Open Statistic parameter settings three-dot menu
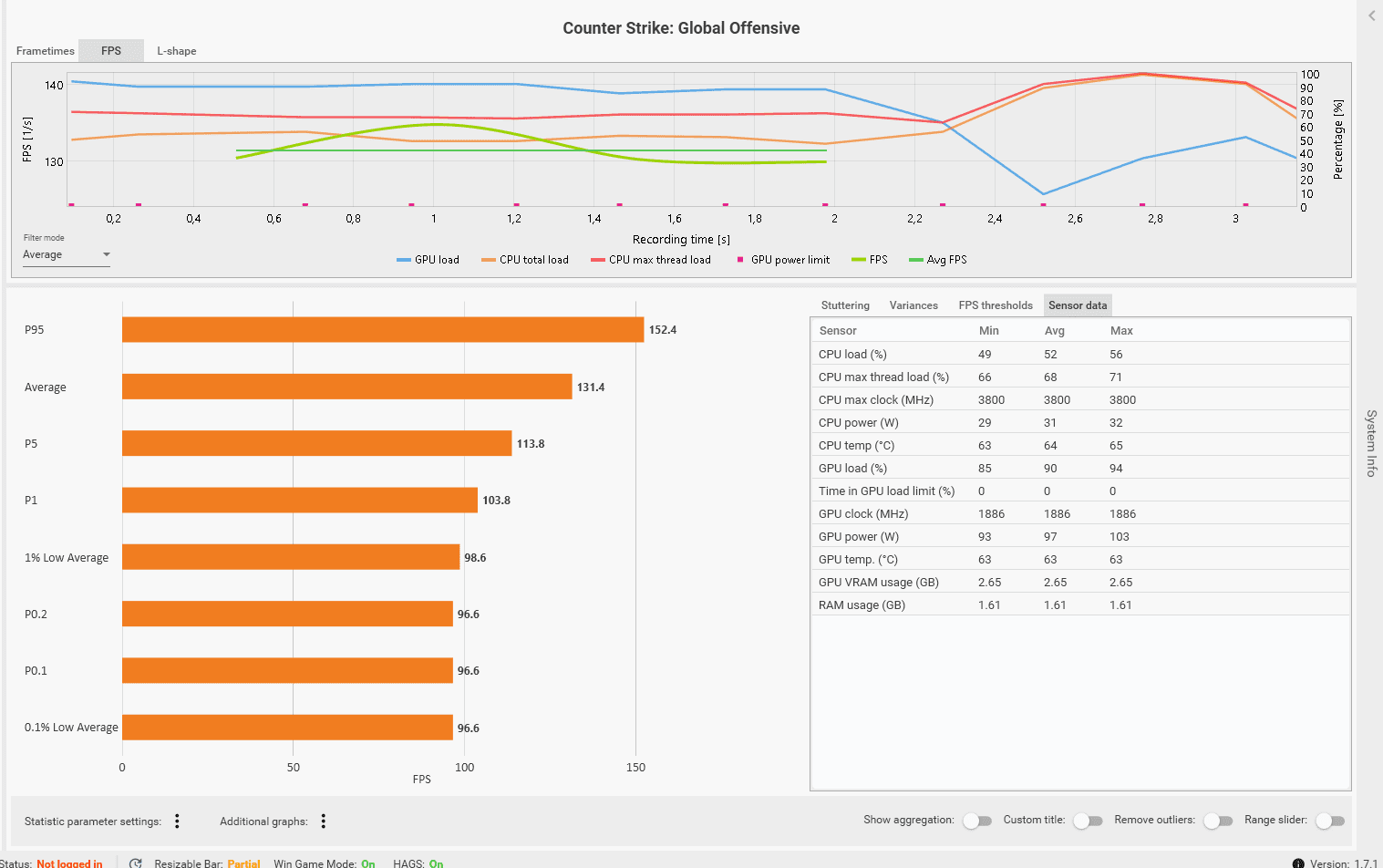 coord(177,821)
